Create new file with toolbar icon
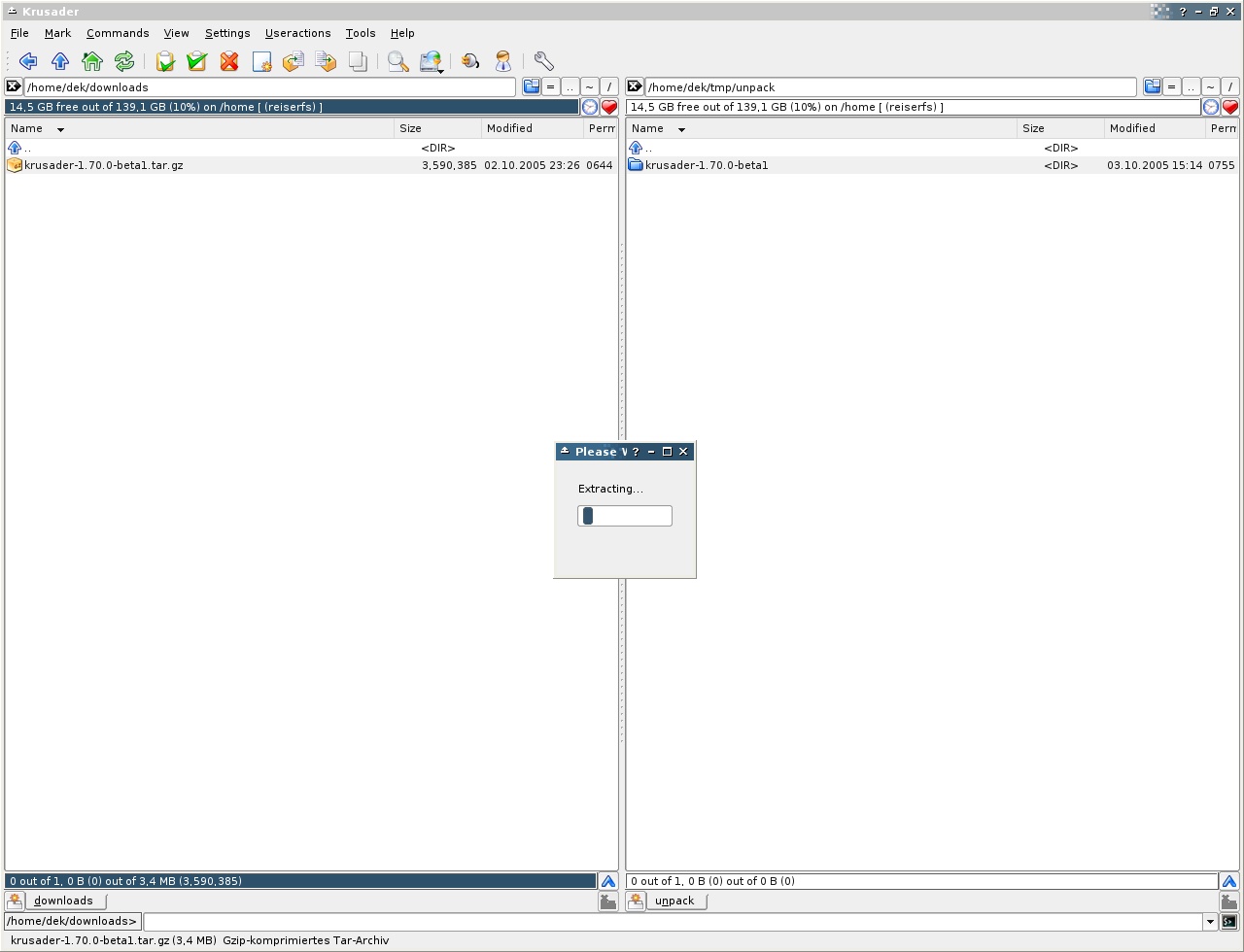Screen dimensions: 1244x952 tap(261, 61)
